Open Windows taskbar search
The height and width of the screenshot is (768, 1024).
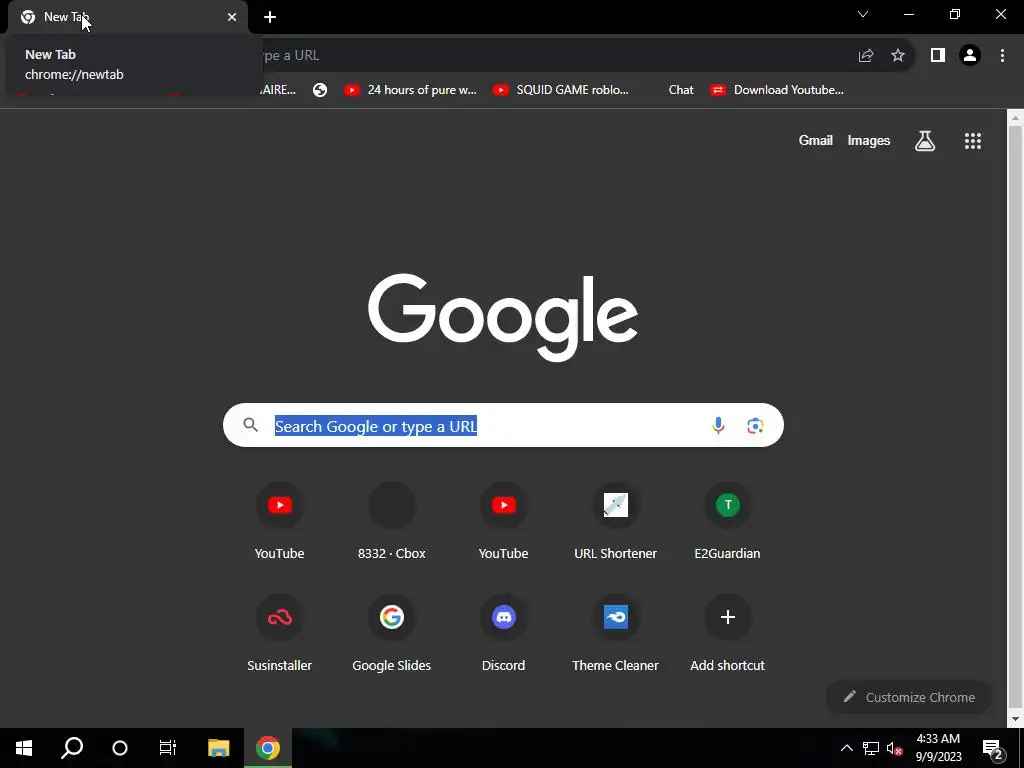72,748
